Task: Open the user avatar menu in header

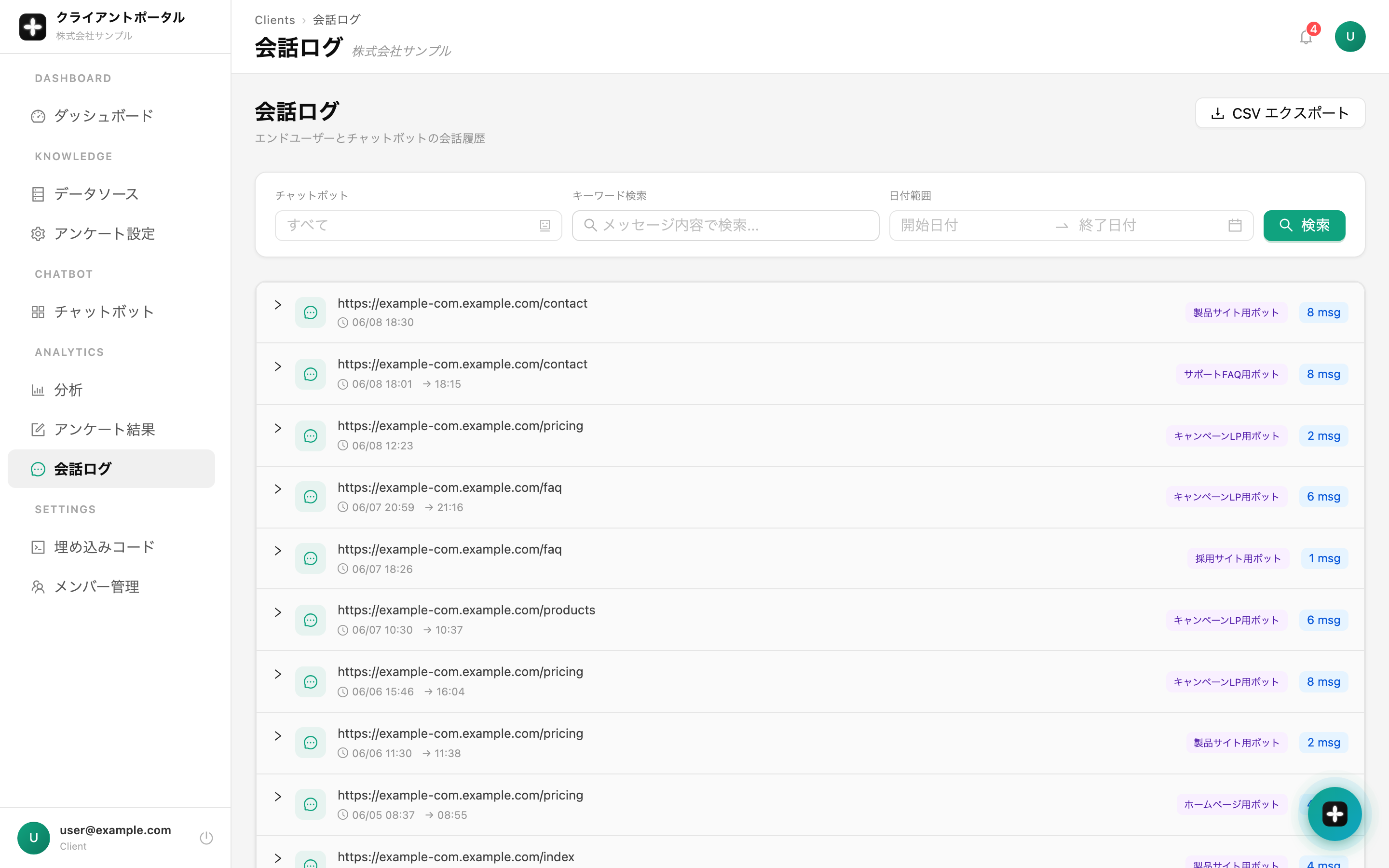Action: 1350,37
